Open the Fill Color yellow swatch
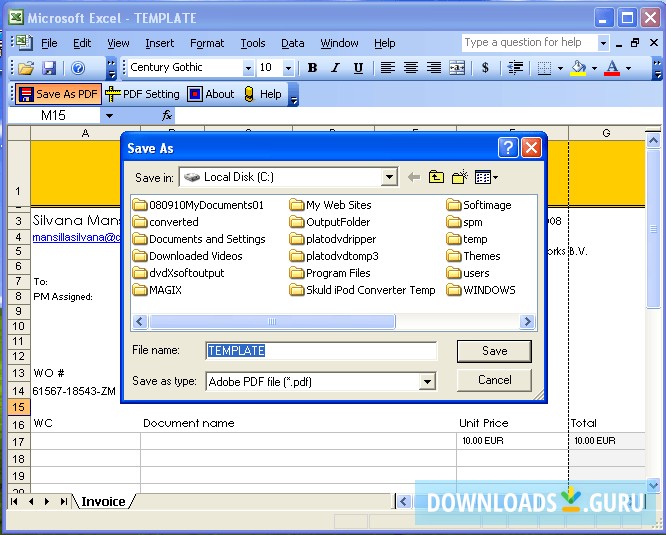Image resolution: width=666 pixels, height=535 pixels. (x=579, y=68)
